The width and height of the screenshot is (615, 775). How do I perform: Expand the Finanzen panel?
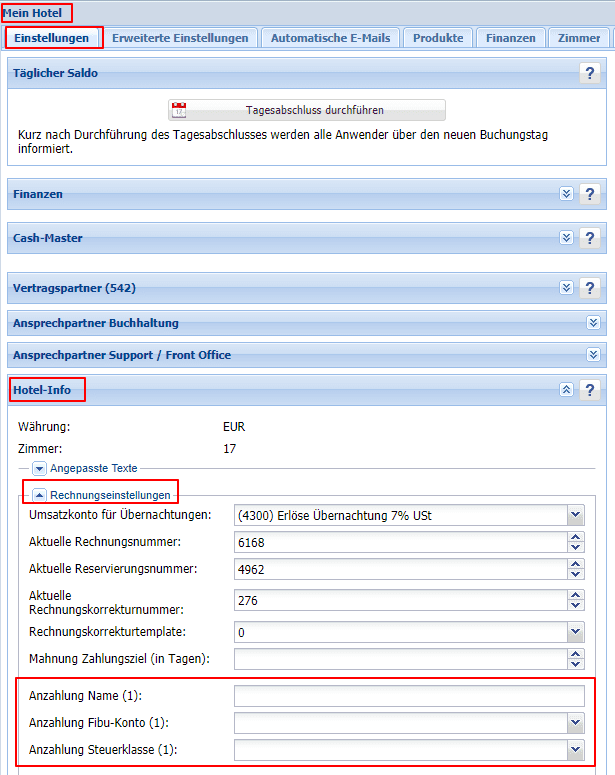click(567, 194)
